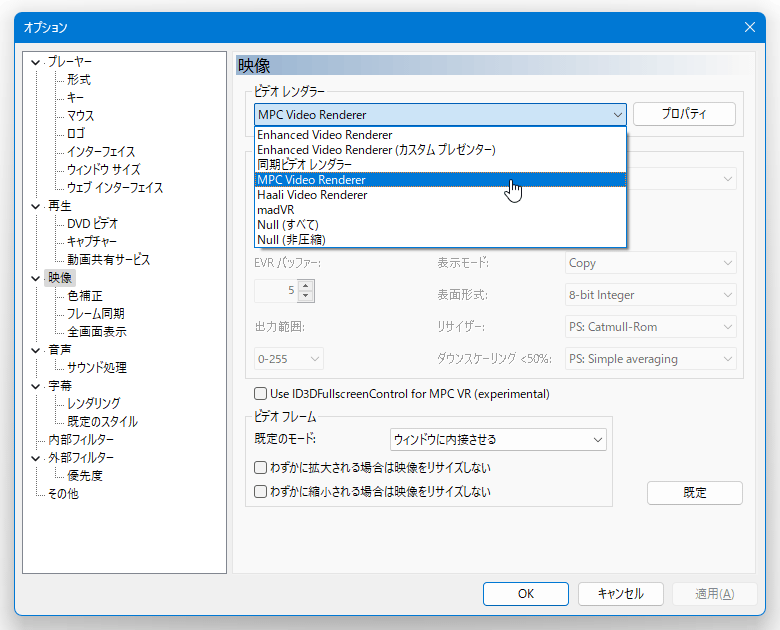The image size is (780, 630).
Task: Open the キャプチャー settings page
Action: click(x=92, y=241)
